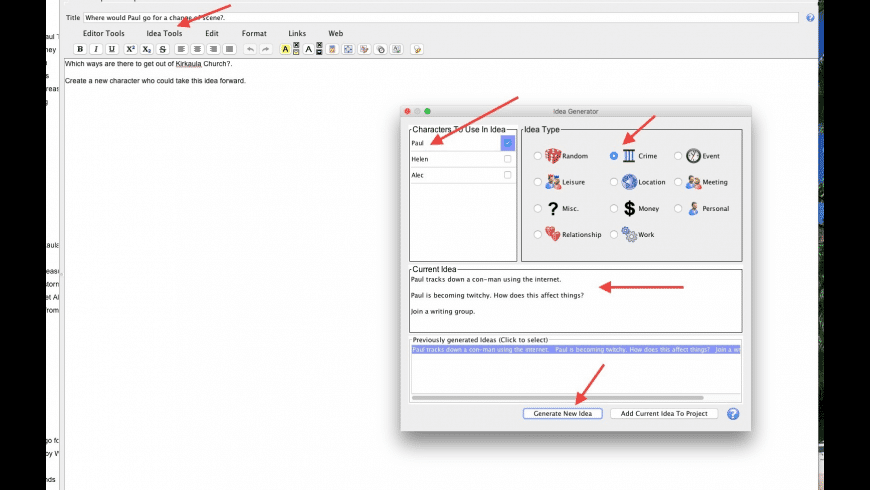Select the Relationship idea type radio
Image resolution: width=870 pixels, height=490 pixels.
pos(538,234)
